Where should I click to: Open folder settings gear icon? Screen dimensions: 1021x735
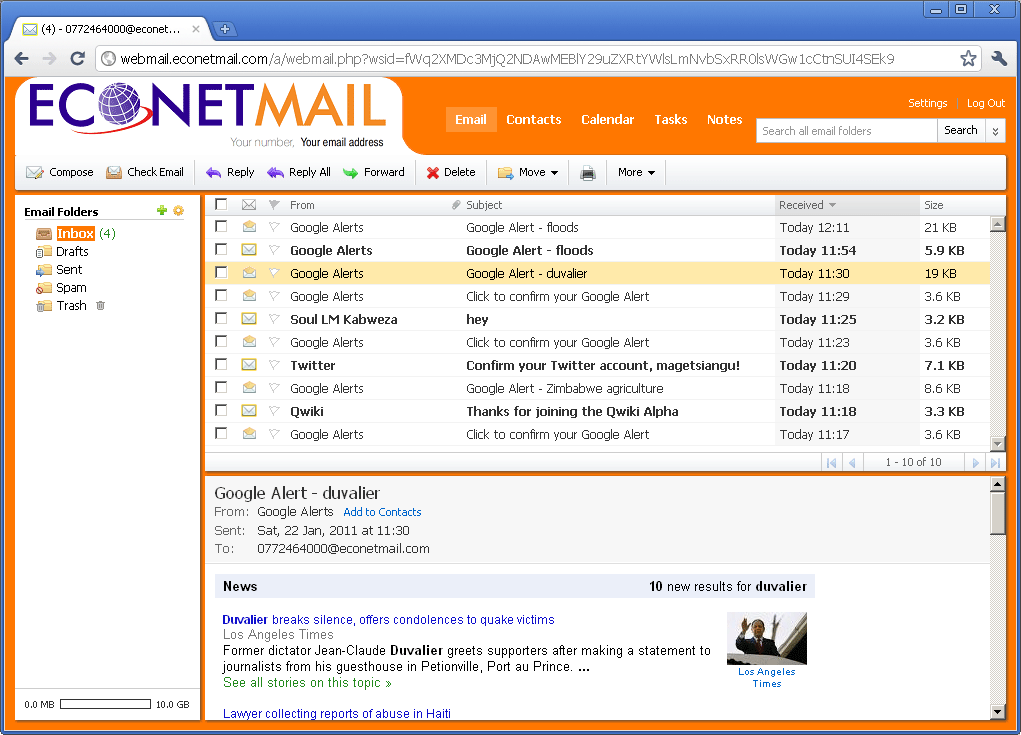pos(178,210)
